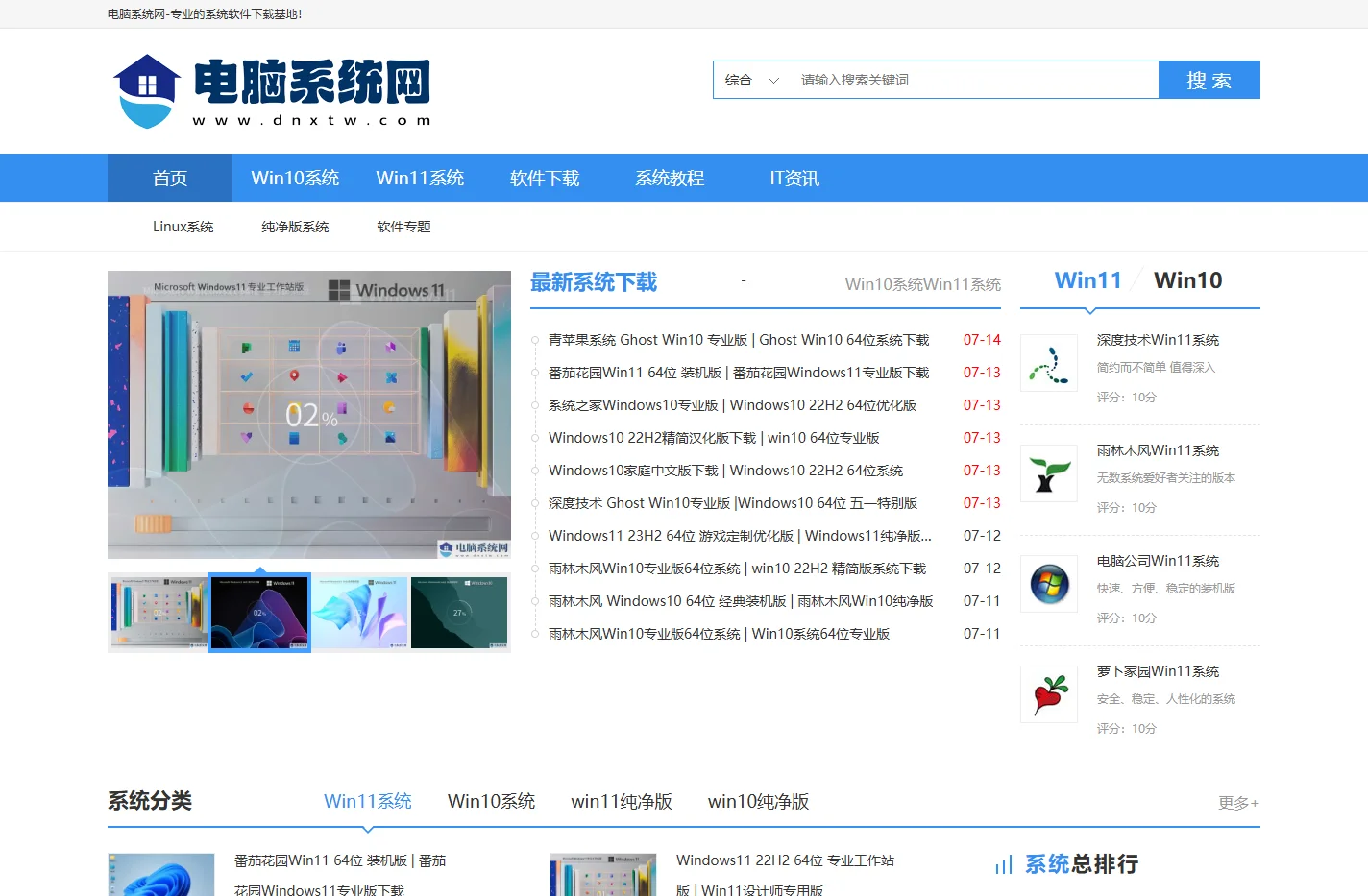
Task: Open the Win10系统 nav menu
Action: [295, 178]
